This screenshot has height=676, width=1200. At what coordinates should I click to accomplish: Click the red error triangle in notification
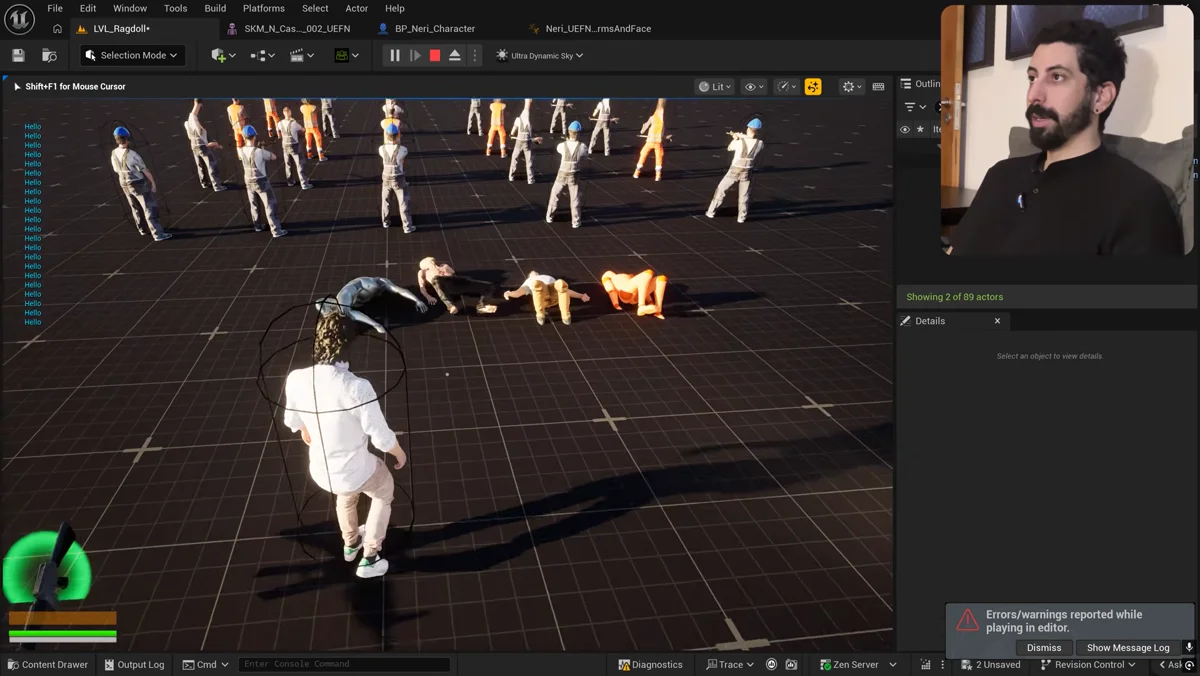(967, 620)
